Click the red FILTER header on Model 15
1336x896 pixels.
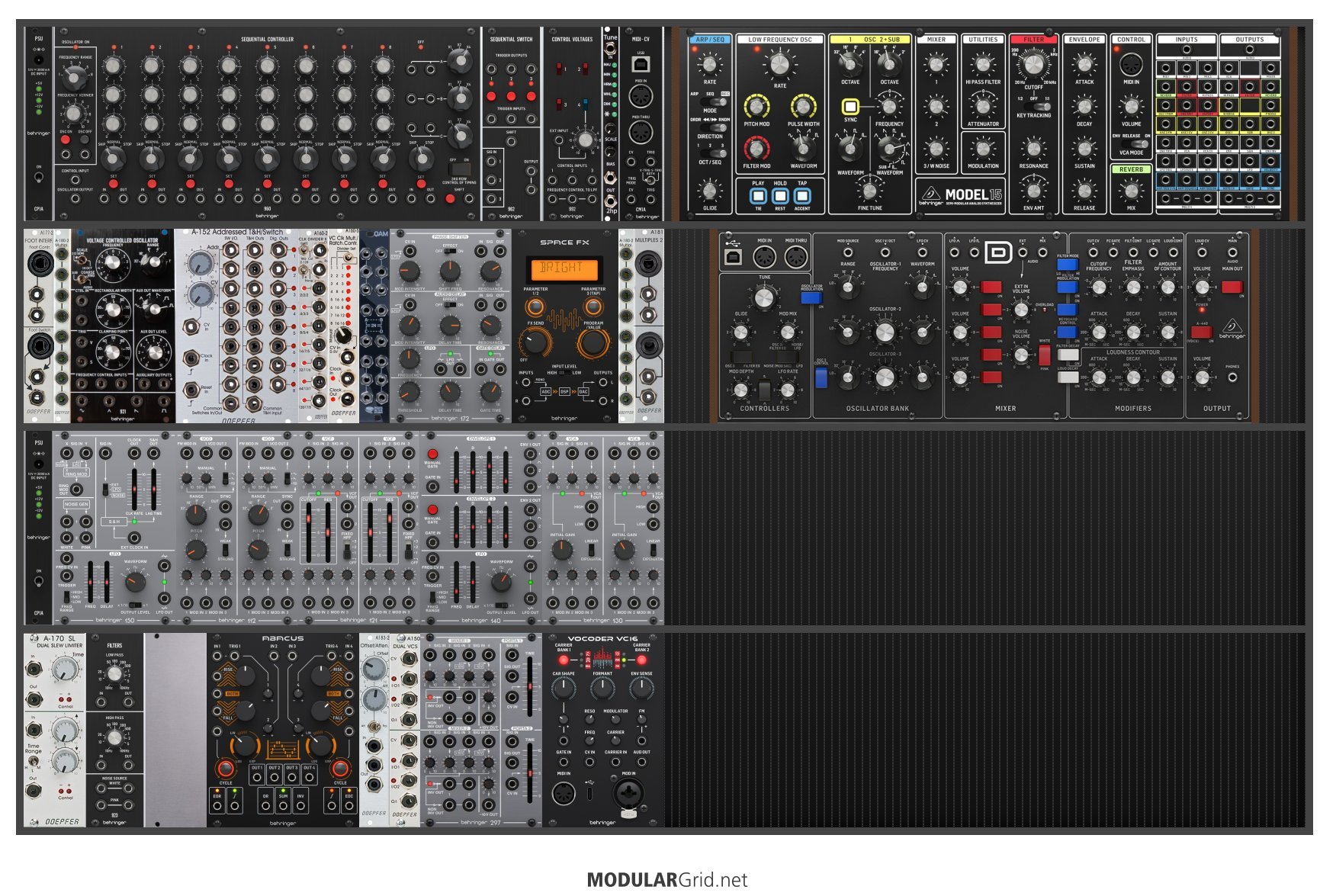[1033, 39]
